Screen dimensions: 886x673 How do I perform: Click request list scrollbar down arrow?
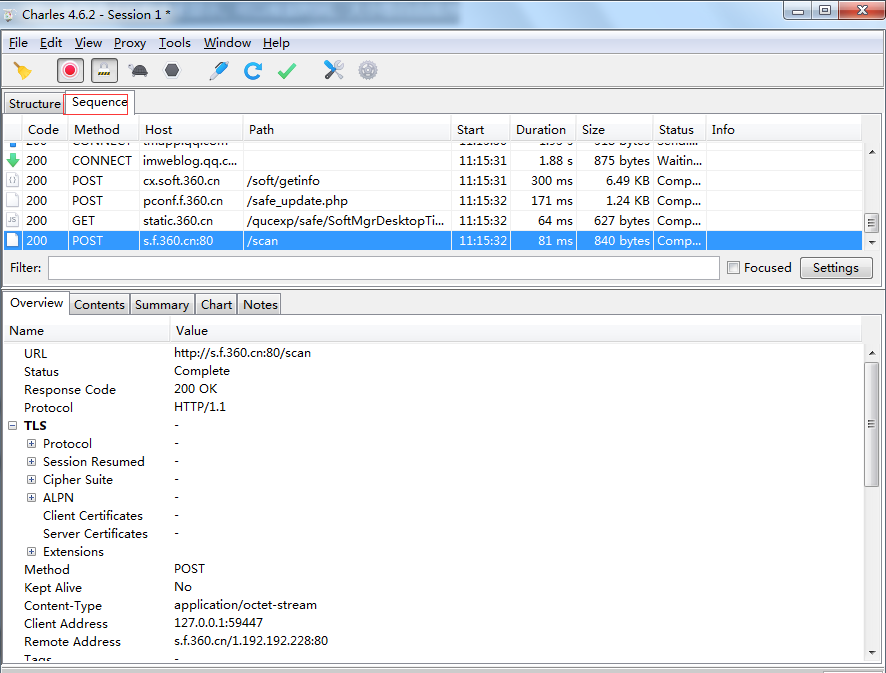coord(872,242)
